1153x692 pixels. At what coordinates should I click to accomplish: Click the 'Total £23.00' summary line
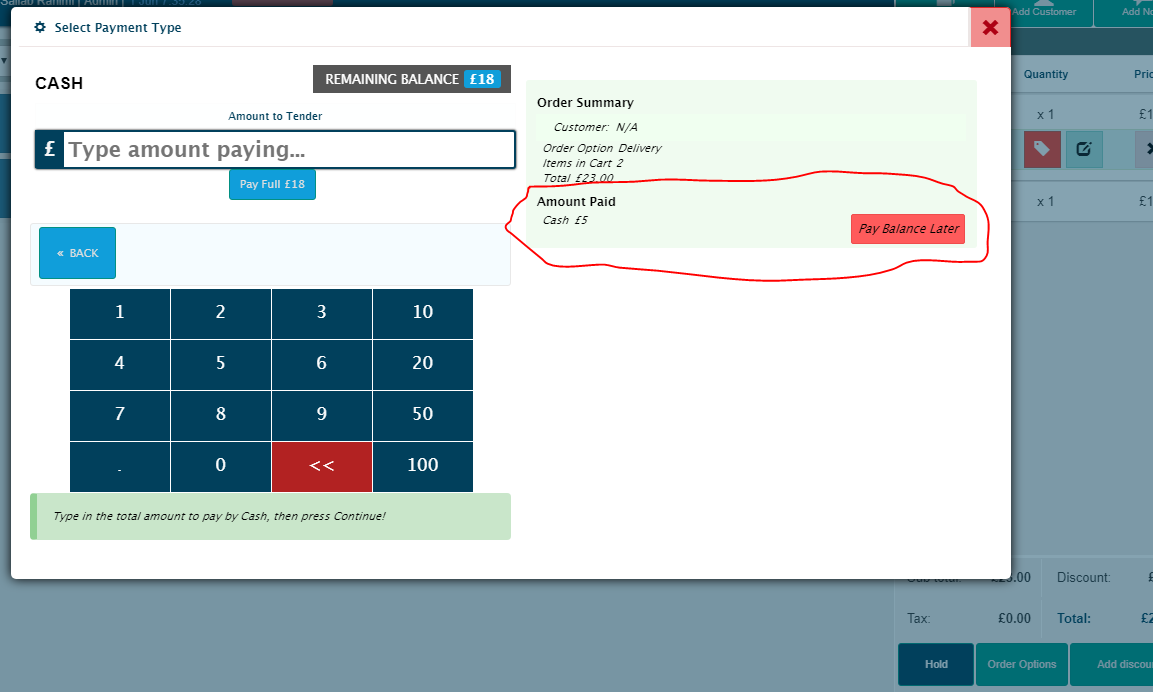tap(578, 178)
